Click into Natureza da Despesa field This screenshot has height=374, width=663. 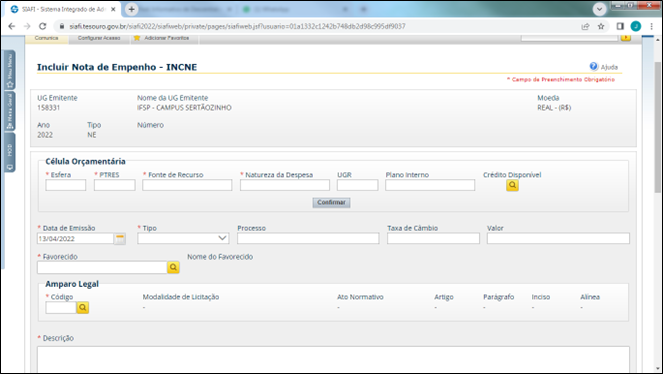pos(285,185)
